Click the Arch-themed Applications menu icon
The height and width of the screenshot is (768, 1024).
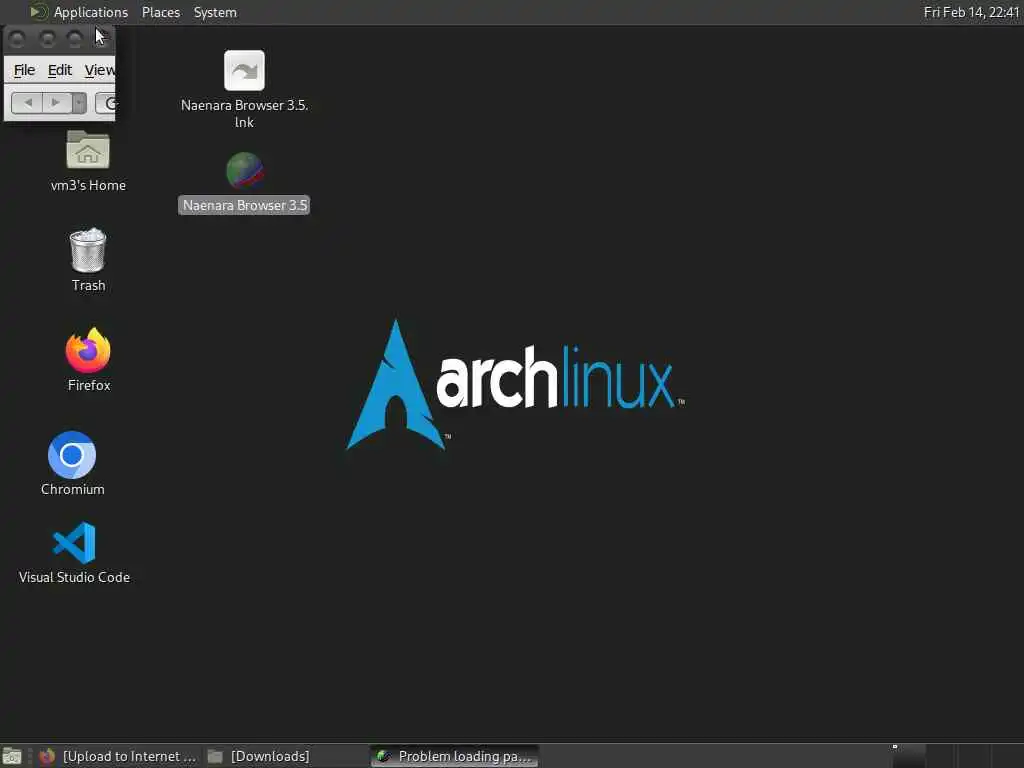click(x=39, y=12)
